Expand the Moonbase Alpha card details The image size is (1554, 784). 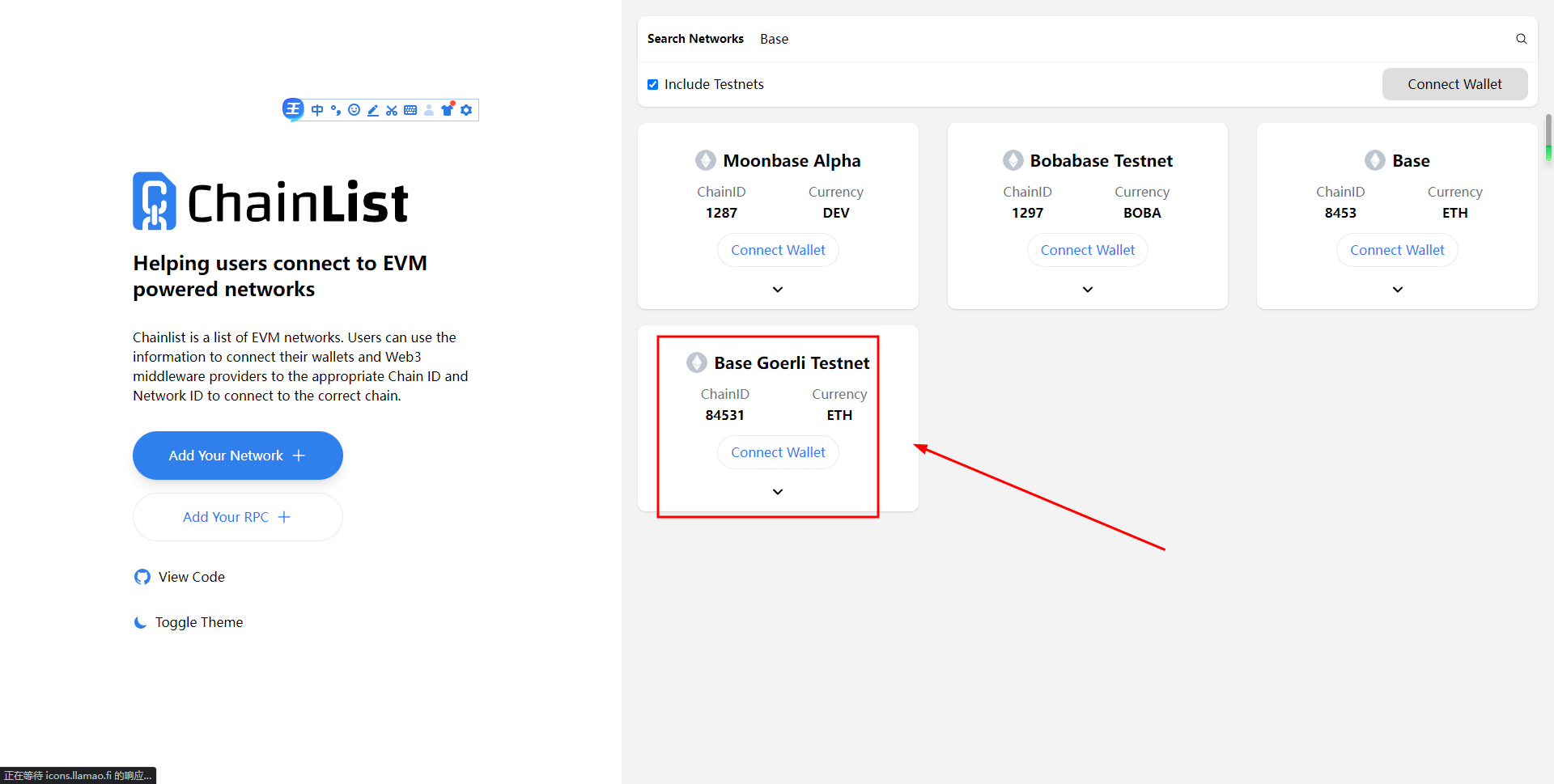point(778,290)
